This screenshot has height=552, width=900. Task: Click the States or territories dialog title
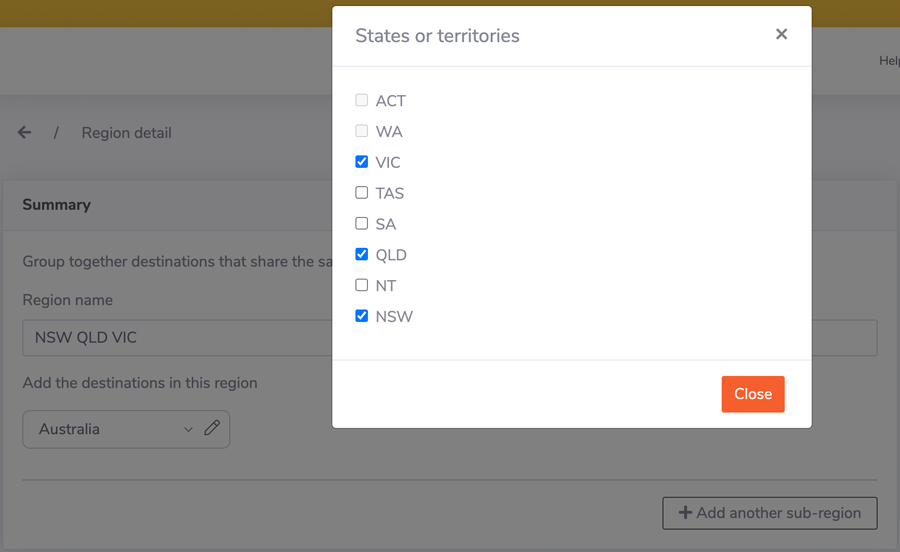click(x=437, y=36)
